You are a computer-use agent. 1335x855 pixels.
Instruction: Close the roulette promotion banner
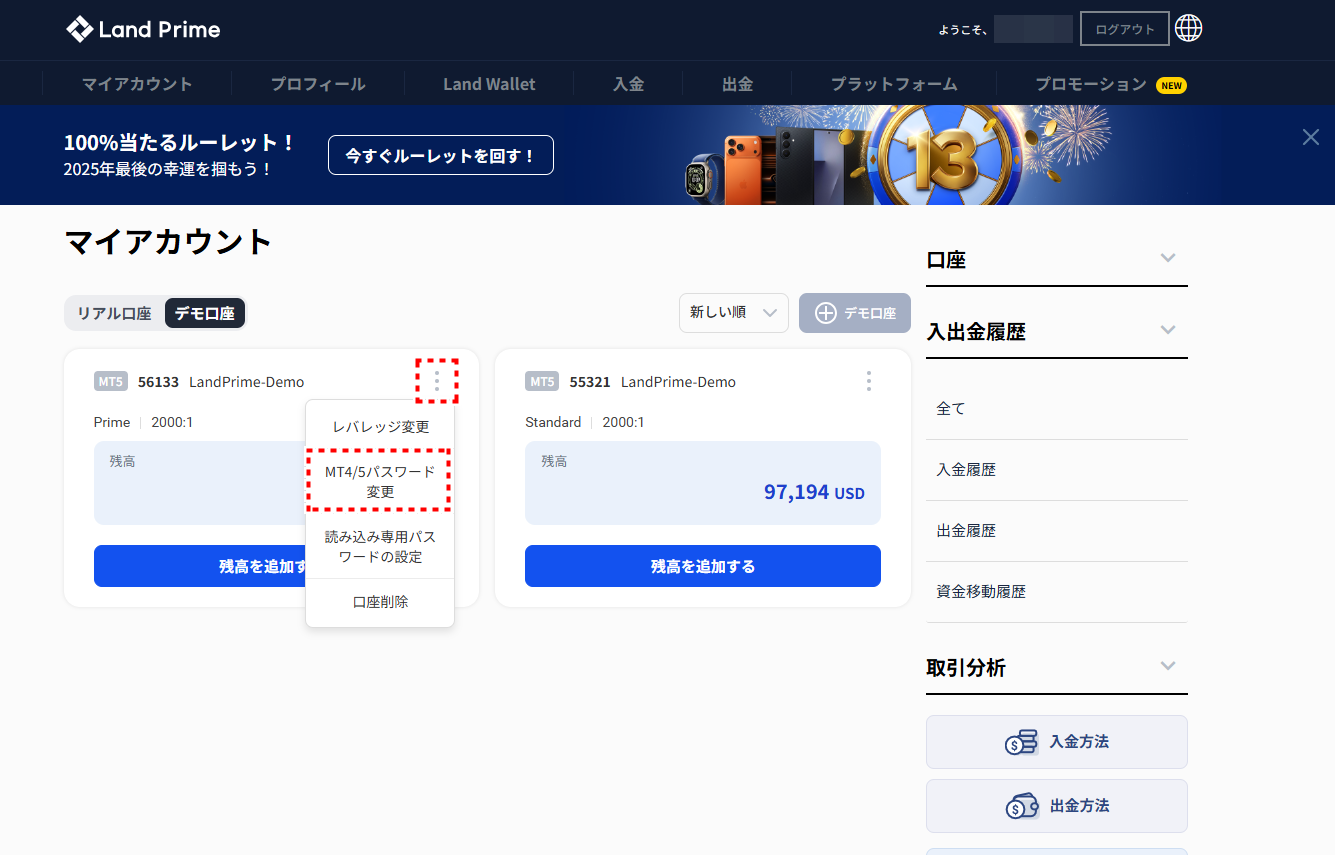pyautogui.click(x=1310, y=138)
